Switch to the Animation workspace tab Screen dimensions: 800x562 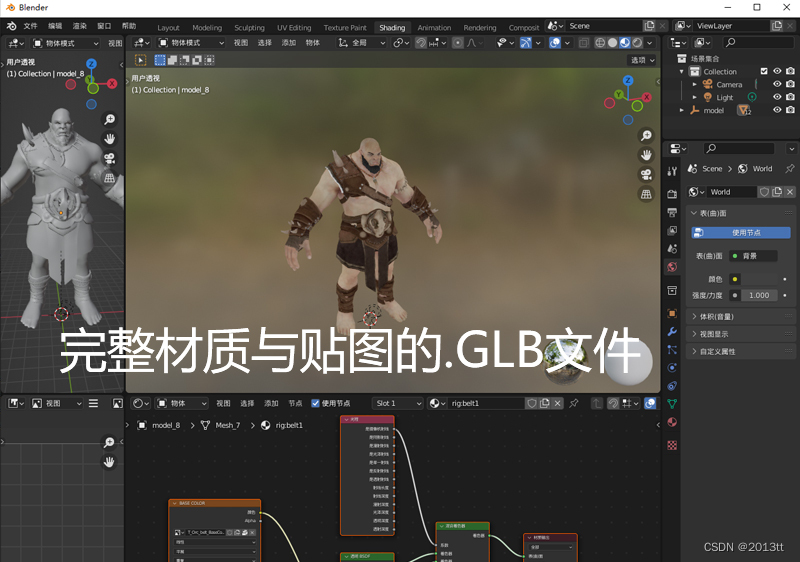click(434, 28)
